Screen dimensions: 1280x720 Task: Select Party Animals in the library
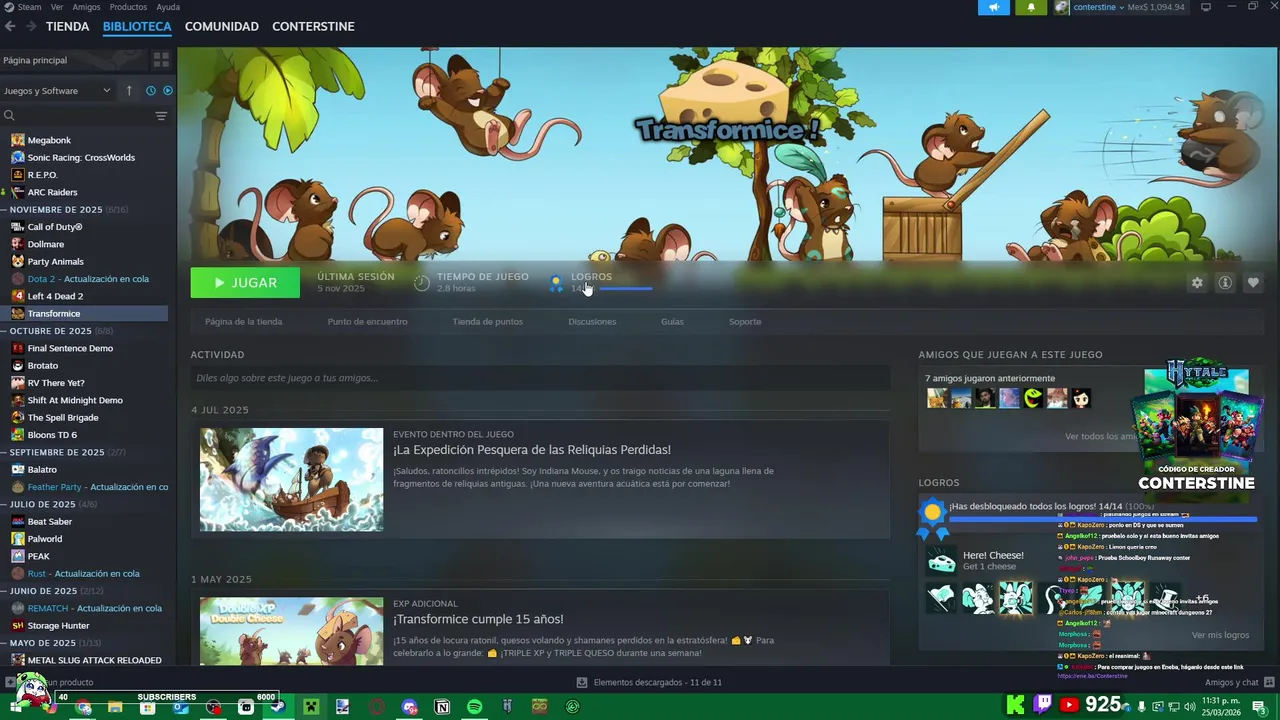pyautogui.click(x=55, y=262)
